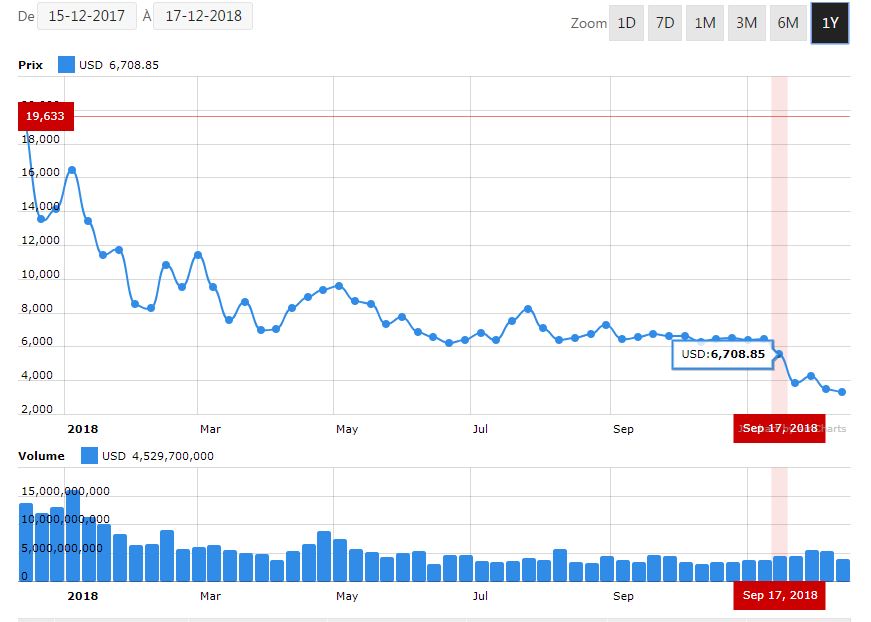Screen dimensions: 871x622
Task: Click the USD:6,708.85 tooltip label
Action: pyautogui.click(x=722, y=354)
